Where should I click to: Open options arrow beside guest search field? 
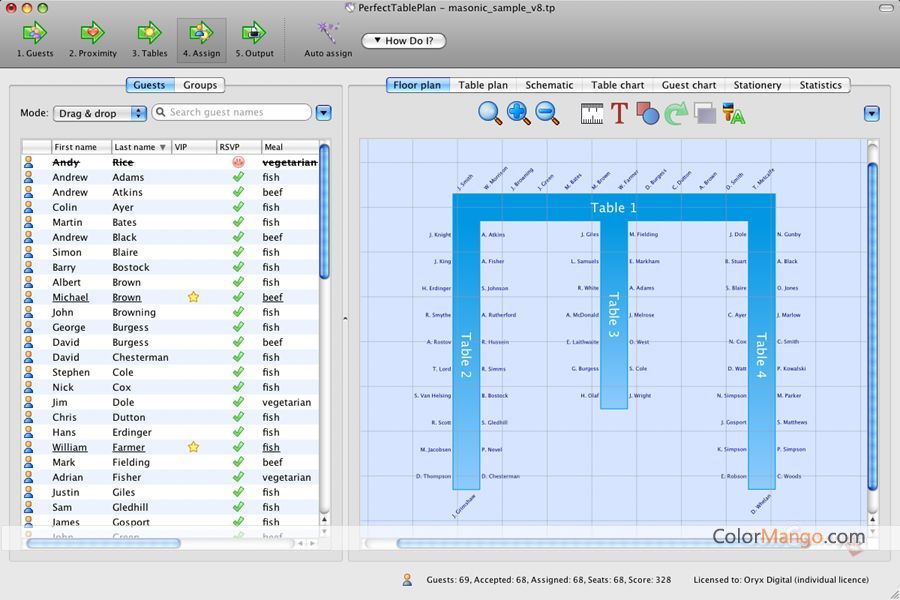point(323,113)
